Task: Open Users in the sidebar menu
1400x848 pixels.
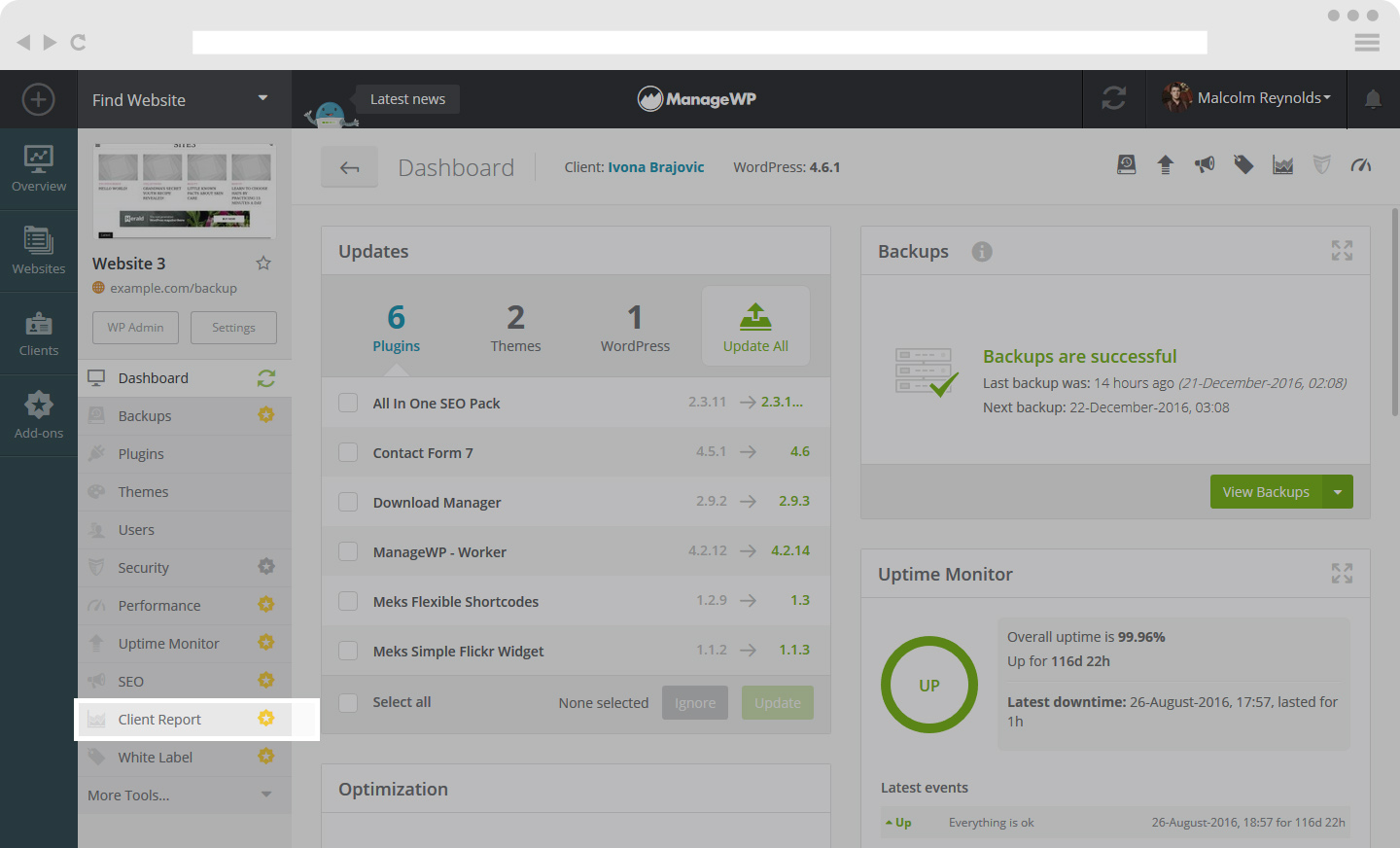Action: click(185, 530)
